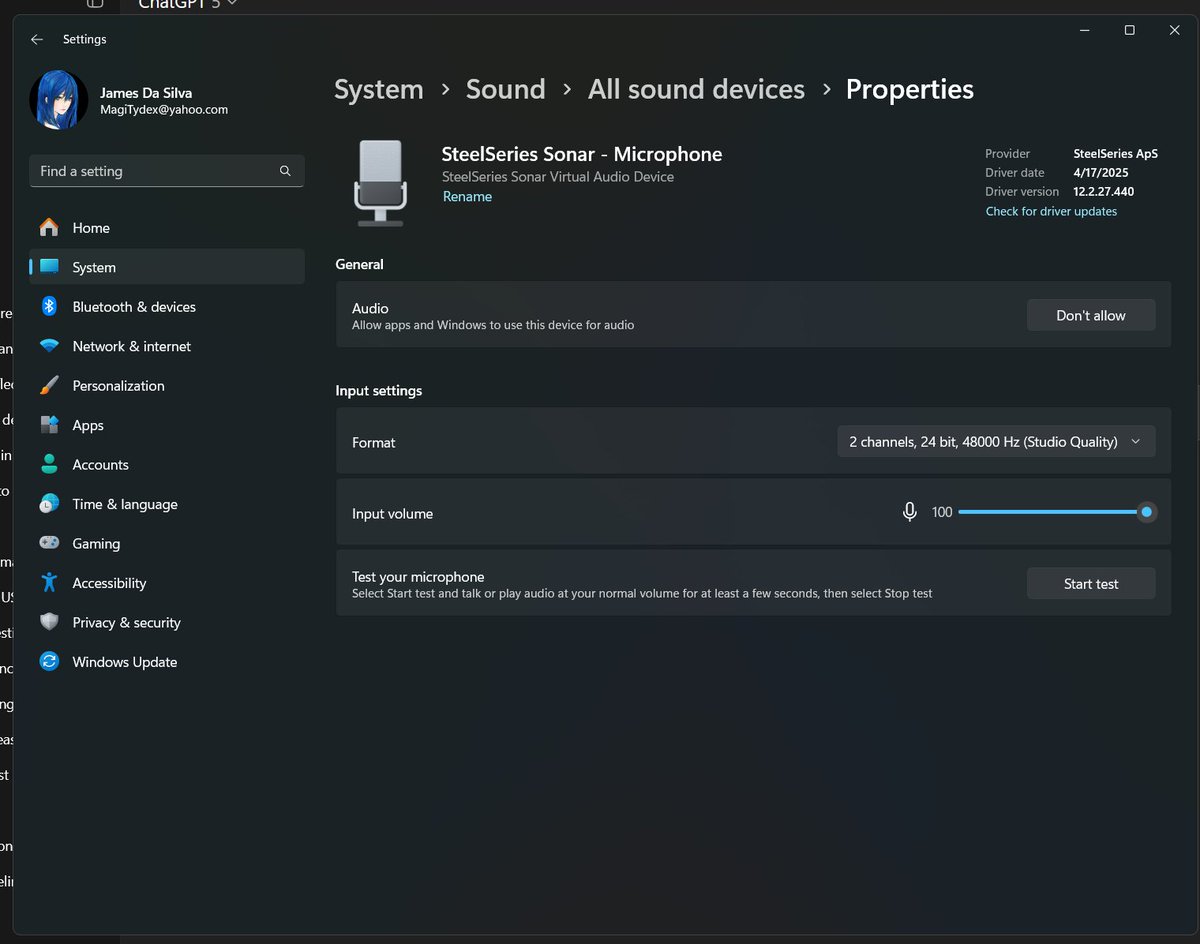The width and height of the screenshot is (1200, 944).
Task: Click the Network wifi icon
Action: coord(49,346)
